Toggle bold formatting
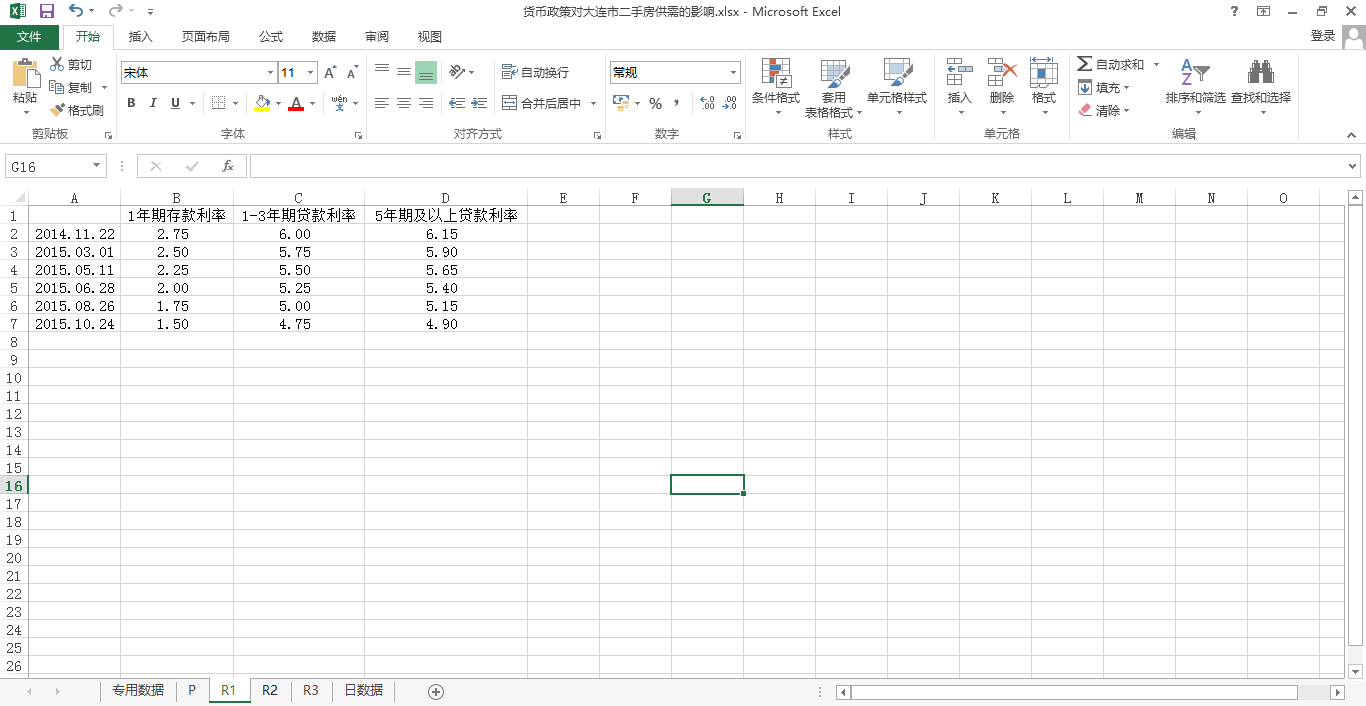This screenshot has height=706, width=1366. tap(131, 103)
